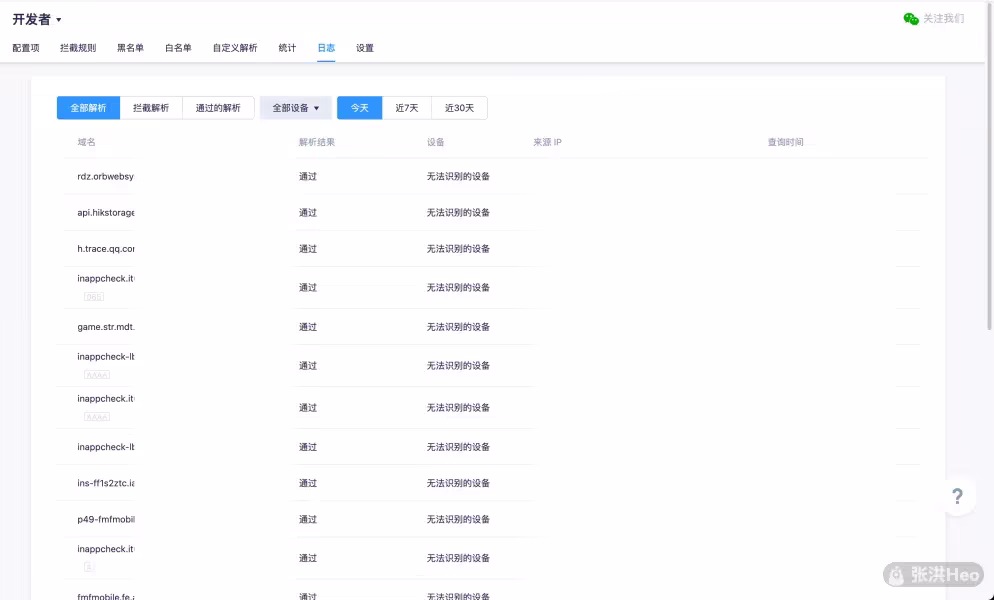Screen dimensions: 994x600
Task: Click the small tag under first inappcheck.it domain
Action: (94, 297)
